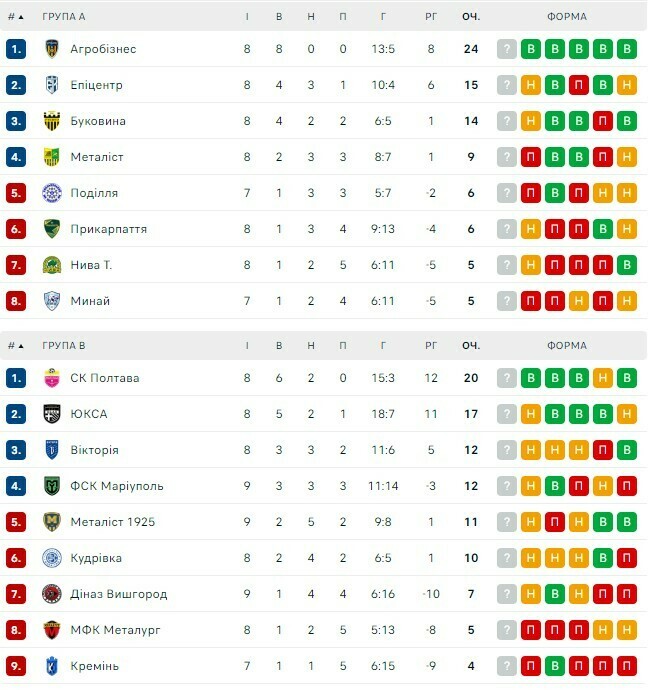
Task: Sort Група А by rank number
Action: coord(15,17)
